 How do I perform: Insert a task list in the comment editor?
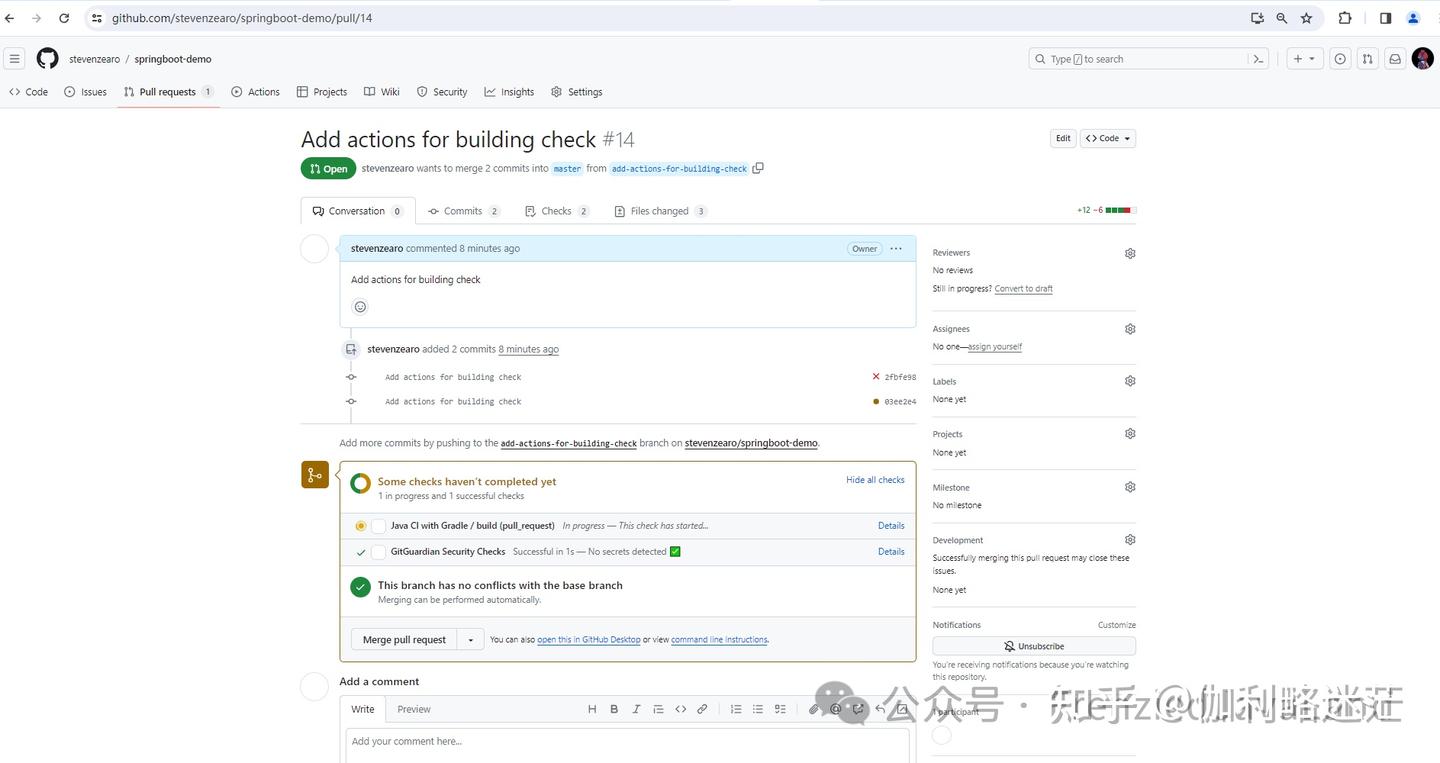780,708
